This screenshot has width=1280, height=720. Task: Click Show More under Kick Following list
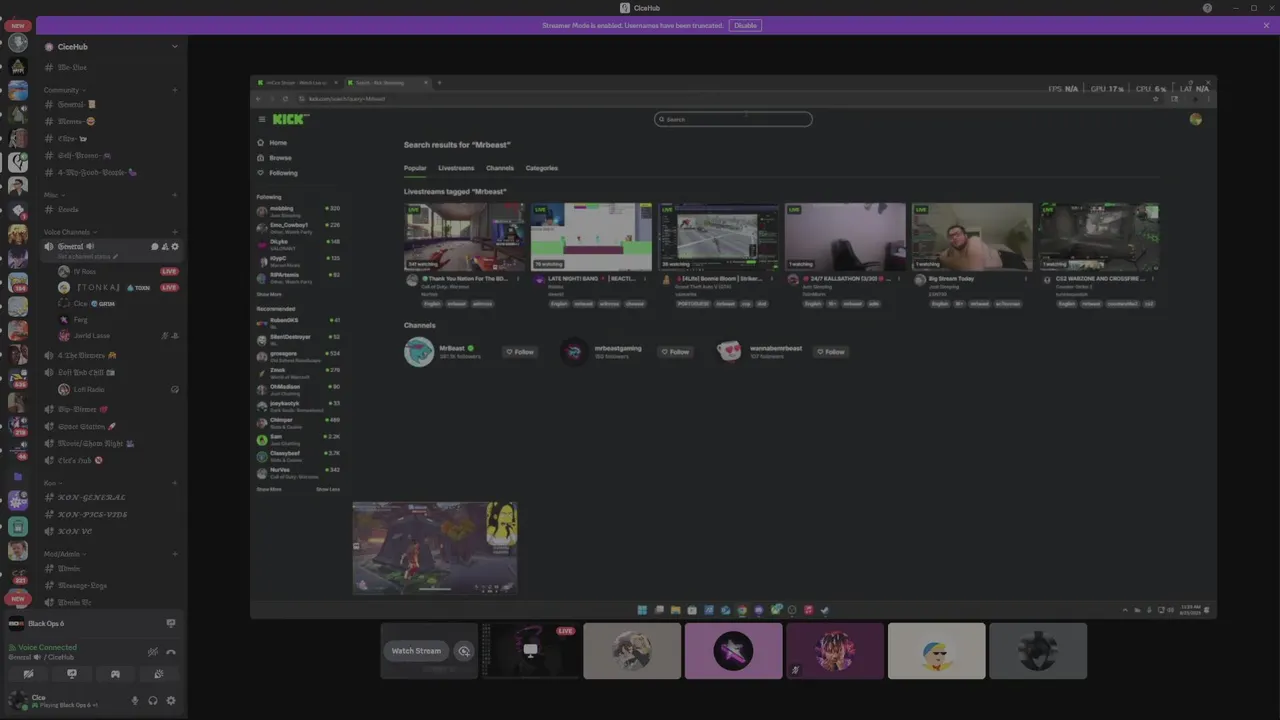(269, 295)
